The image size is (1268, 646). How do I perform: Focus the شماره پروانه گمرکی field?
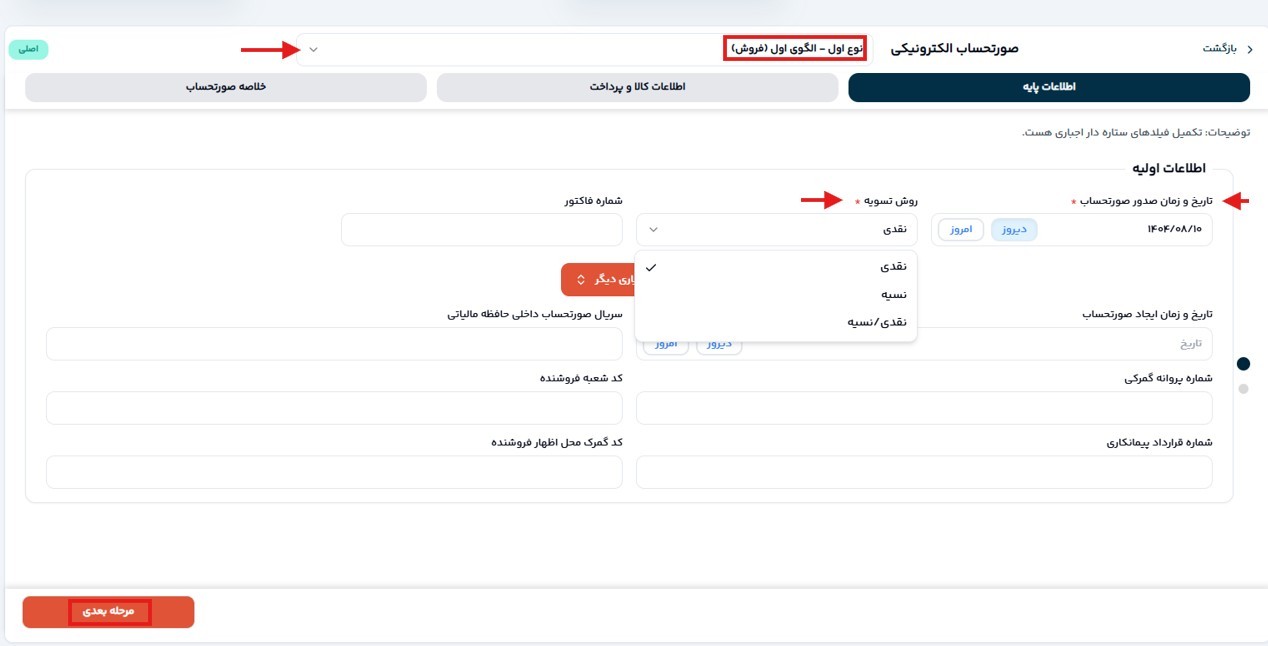tap(923, 408)
